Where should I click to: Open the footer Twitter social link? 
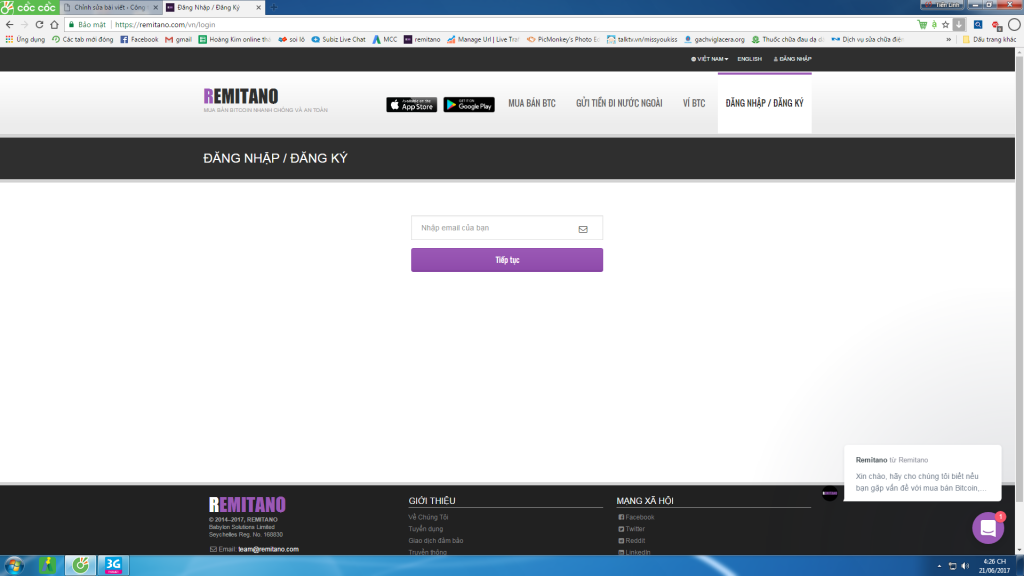coord(632,529)
